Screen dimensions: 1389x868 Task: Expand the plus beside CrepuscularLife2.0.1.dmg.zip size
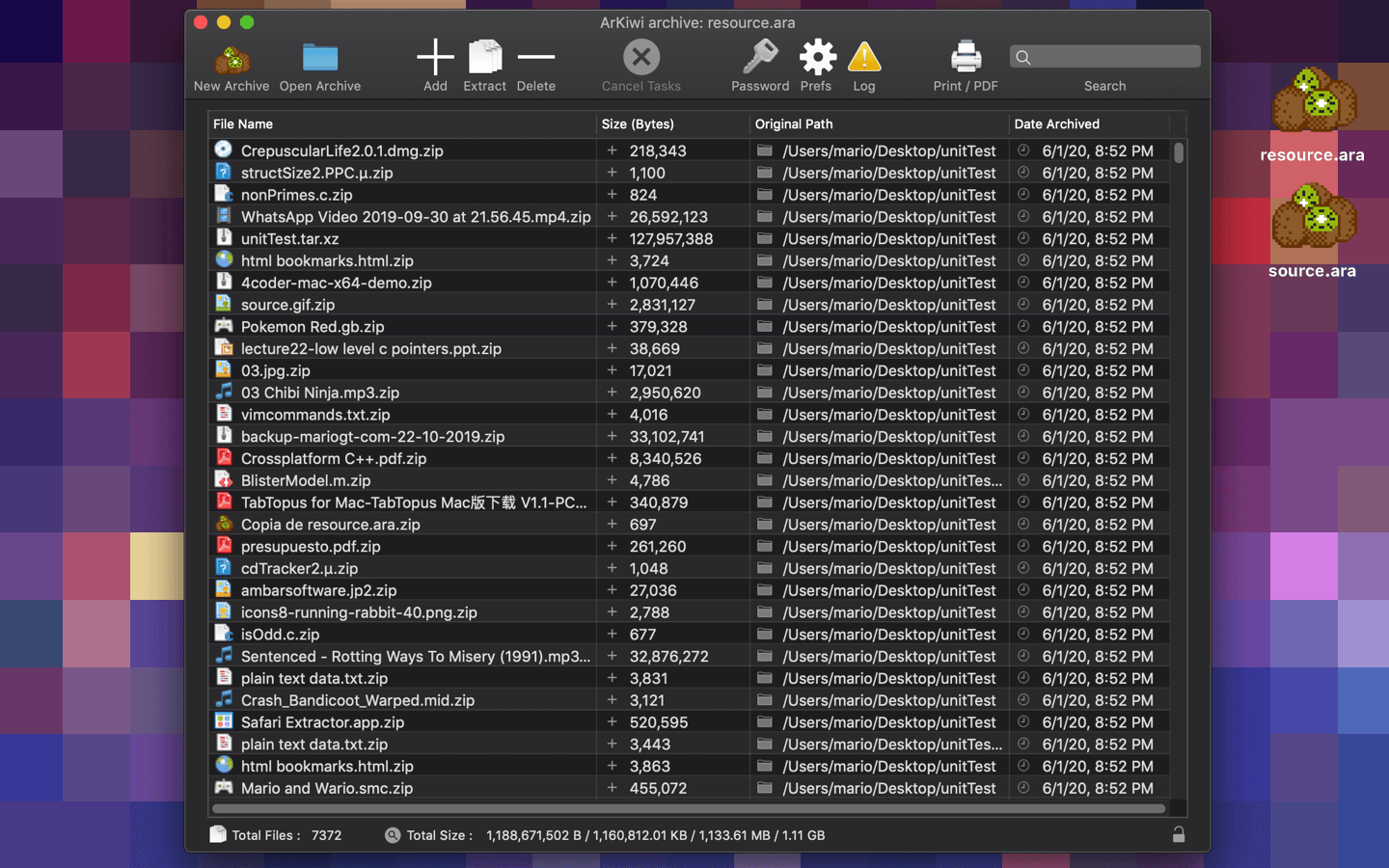click(612, 150)
